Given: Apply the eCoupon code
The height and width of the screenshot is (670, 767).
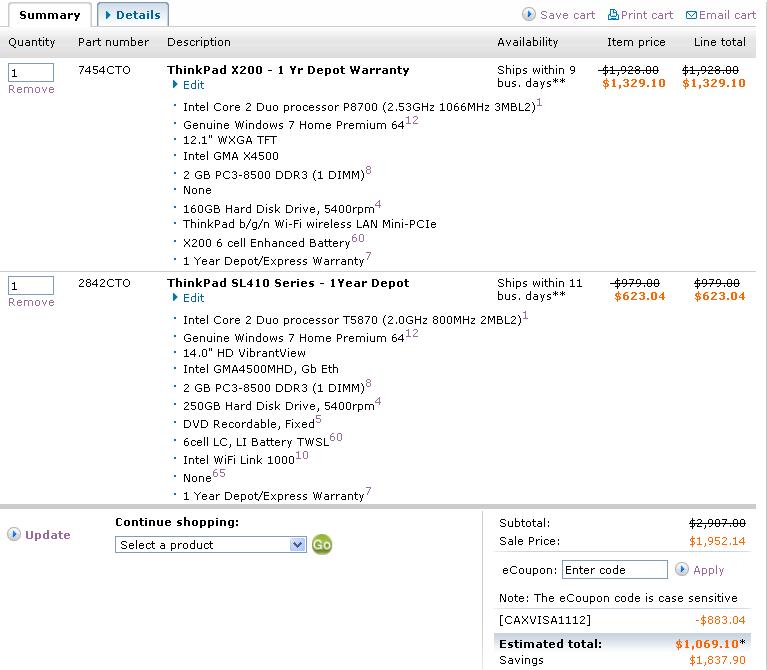Looking at the screenshot, I should coord(708,570).
